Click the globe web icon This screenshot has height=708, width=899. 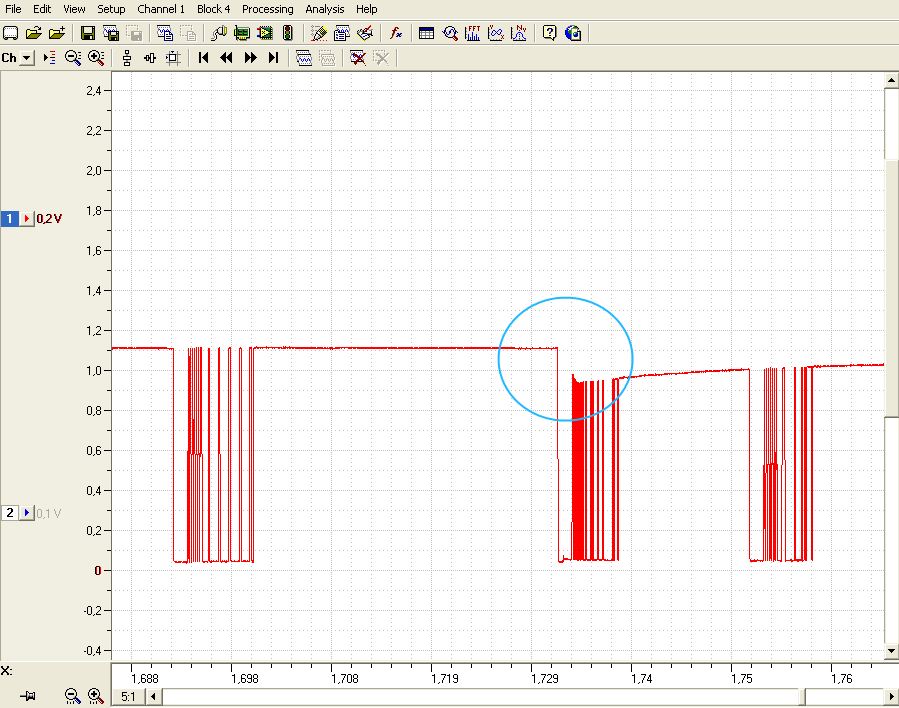[573, 33]
